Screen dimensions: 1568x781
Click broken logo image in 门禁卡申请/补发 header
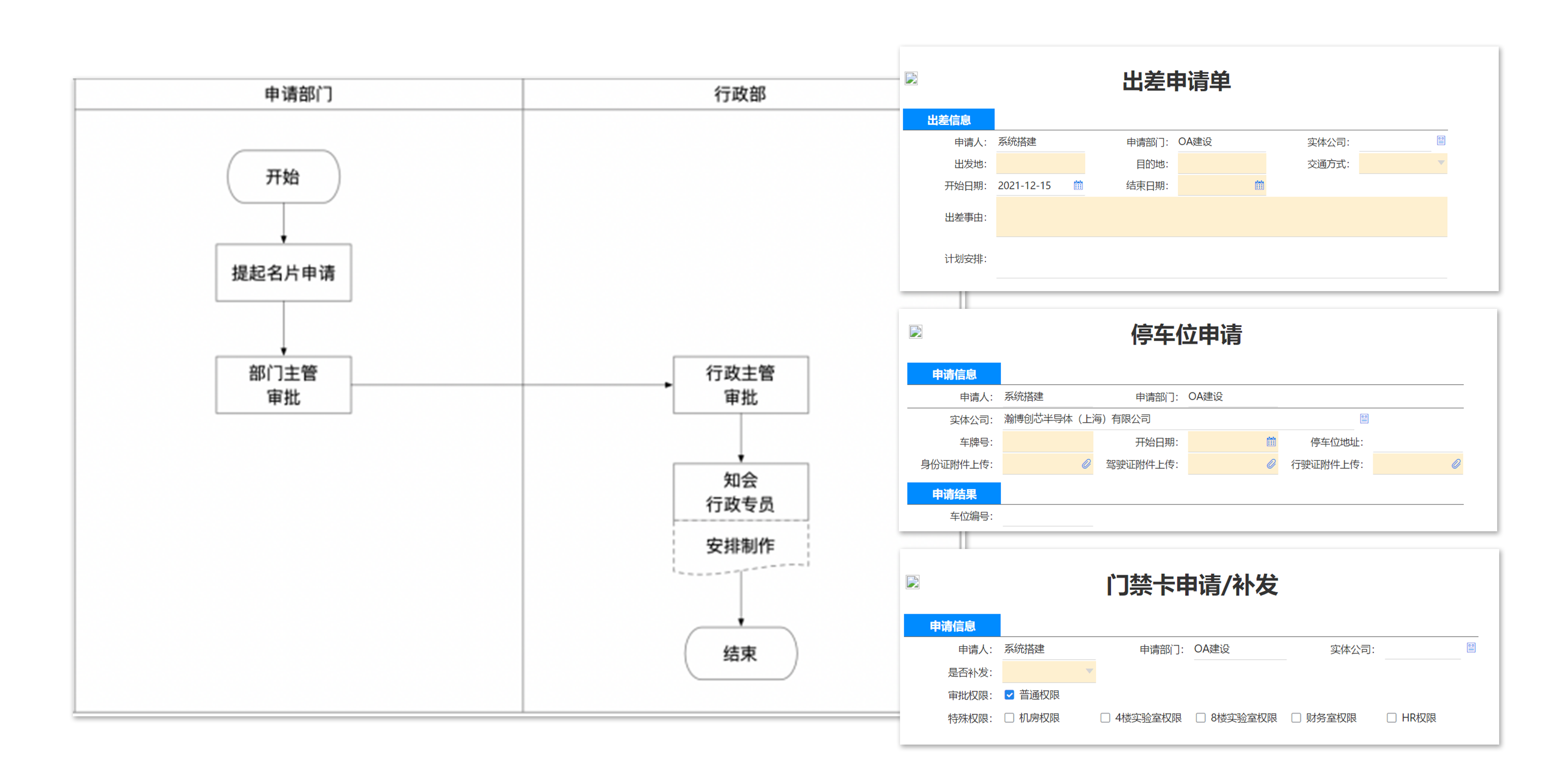912,582
